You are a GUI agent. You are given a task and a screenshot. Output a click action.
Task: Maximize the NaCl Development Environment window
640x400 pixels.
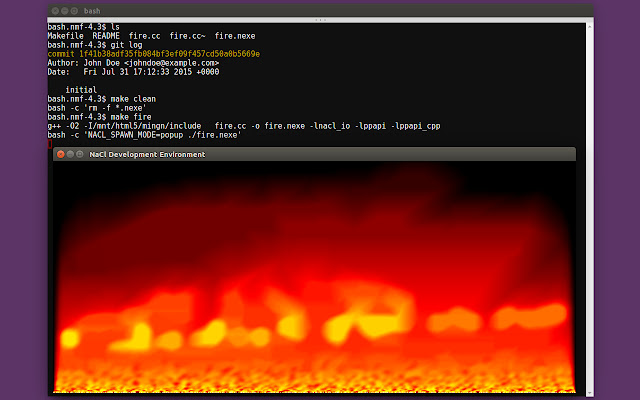click(x=80, y=154)
